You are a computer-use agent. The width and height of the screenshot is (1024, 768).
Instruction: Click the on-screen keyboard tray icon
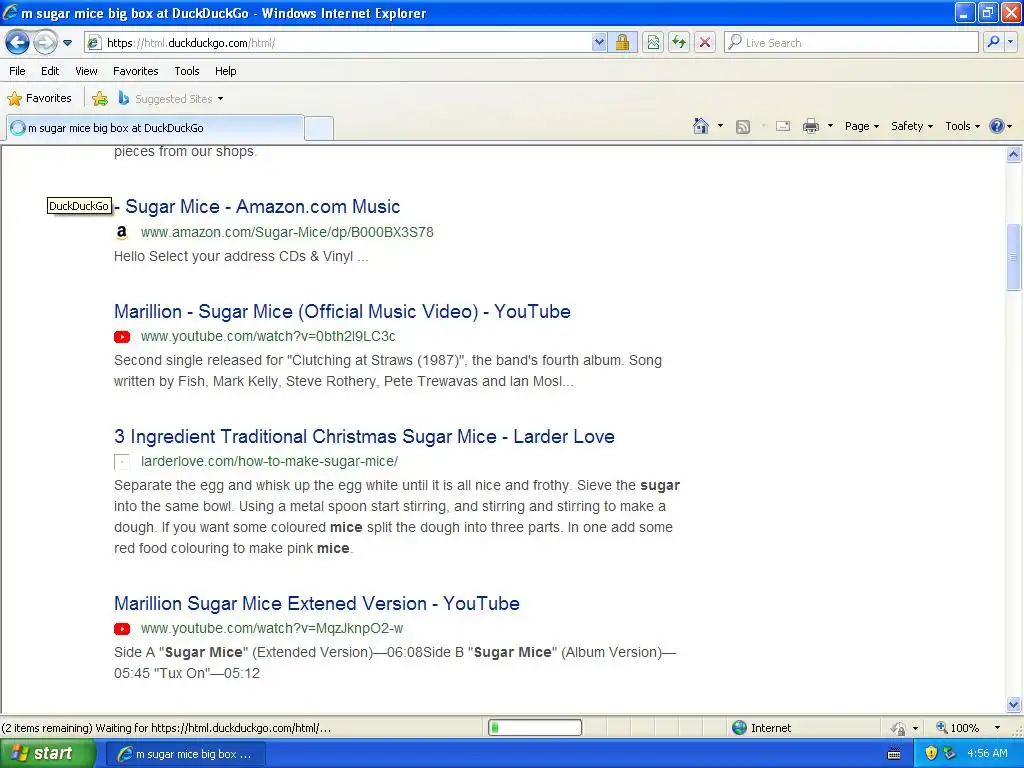[895, 755]
